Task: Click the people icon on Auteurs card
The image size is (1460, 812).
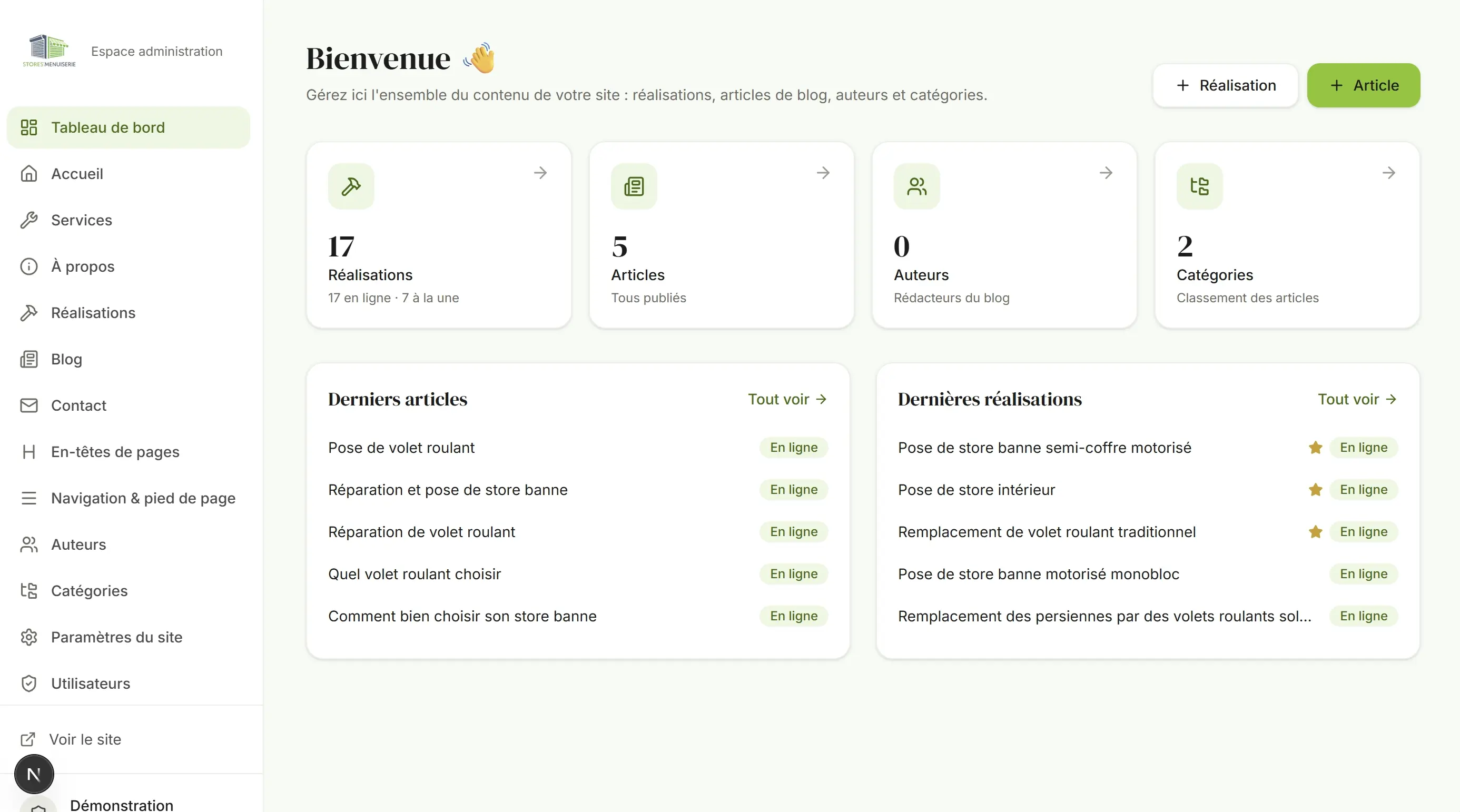Action: [916, 186]
